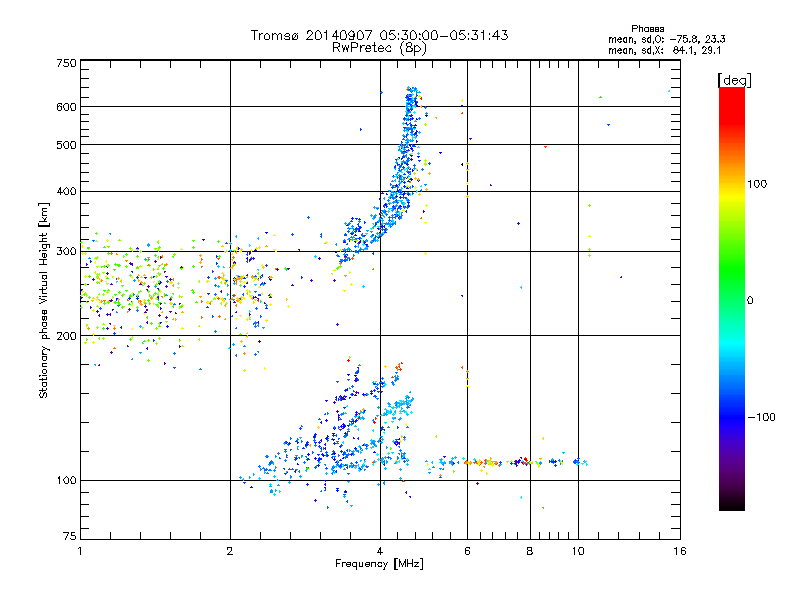Screen dimensions: 800x600
Task: Click the x-axis tick label '10'
Action: pyautogui.click(x=578, y=551)
